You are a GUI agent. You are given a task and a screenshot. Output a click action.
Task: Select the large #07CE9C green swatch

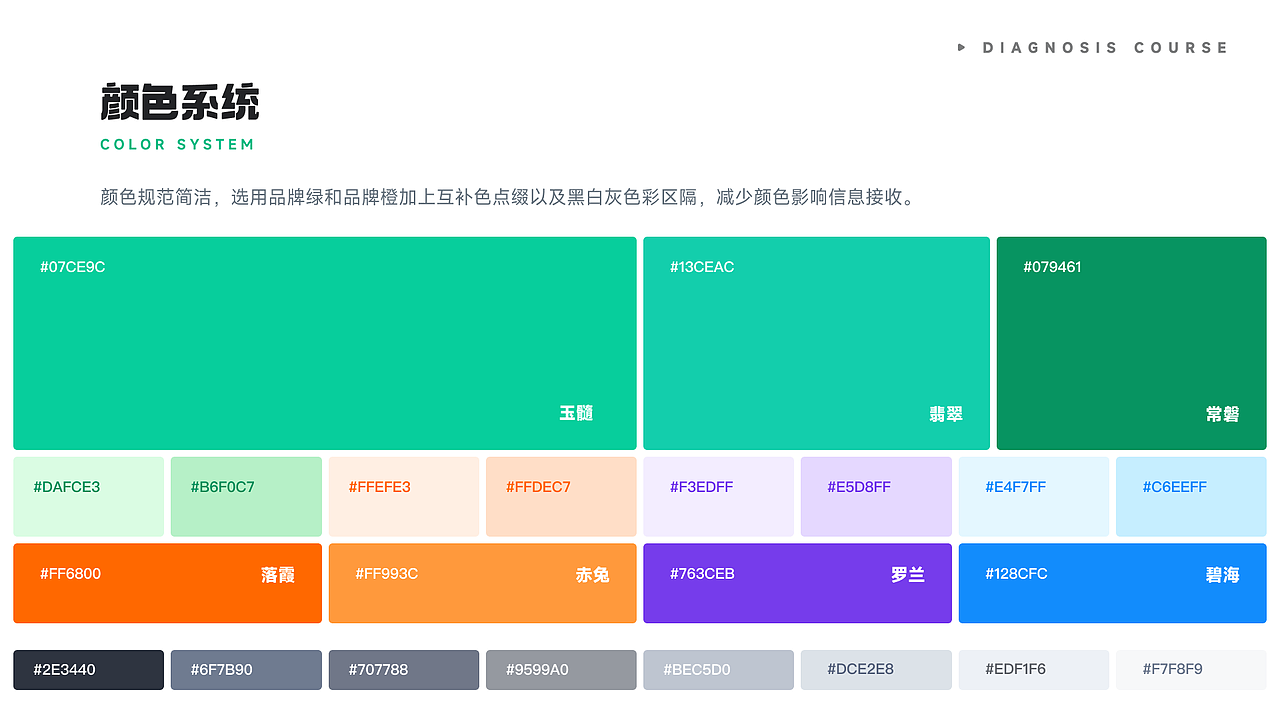(325, 343)
